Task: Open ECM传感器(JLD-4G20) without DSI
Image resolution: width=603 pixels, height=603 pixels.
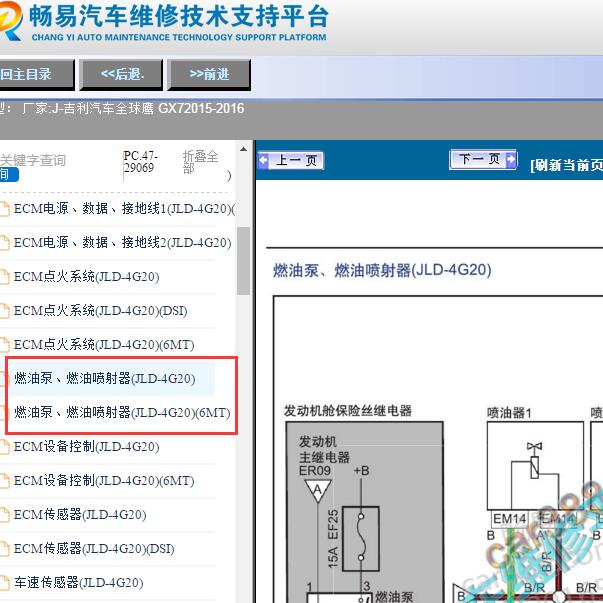Action: (80, 515)
